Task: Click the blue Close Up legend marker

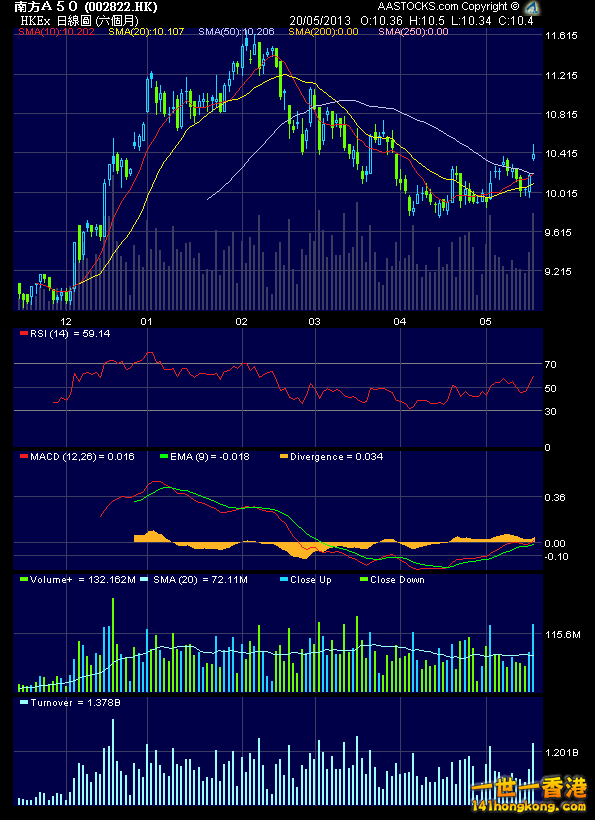Action: 283,579
